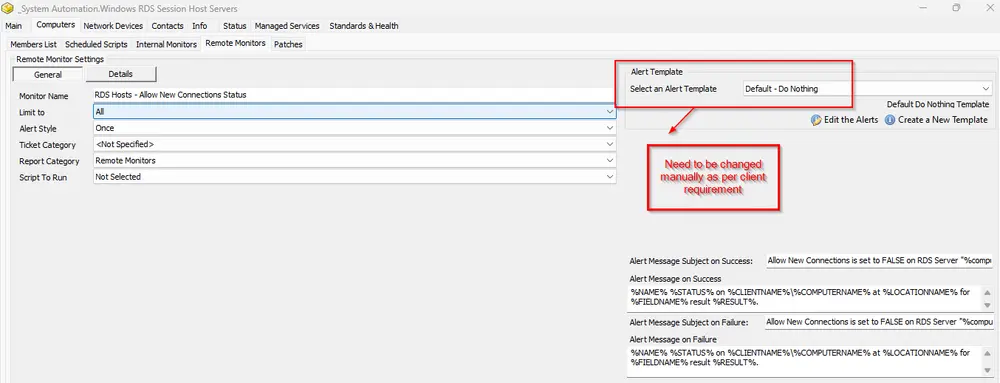Image resolution: width=1000 pixels, height=383 pixels.
Task: Click the Edit the Alerts link
Action: 851,120
